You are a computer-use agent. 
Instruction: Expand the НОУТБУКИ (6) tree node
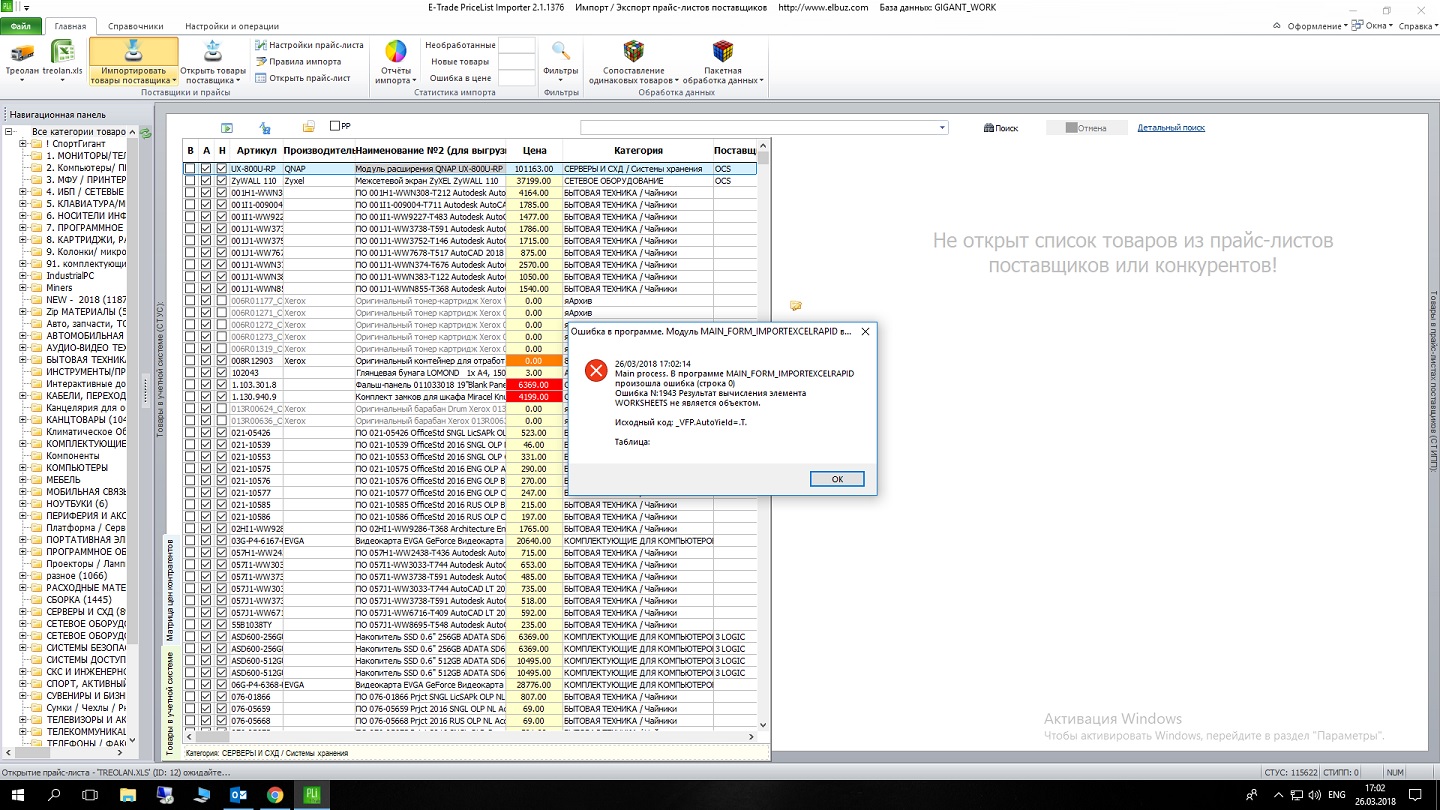(x=23, y=504)
